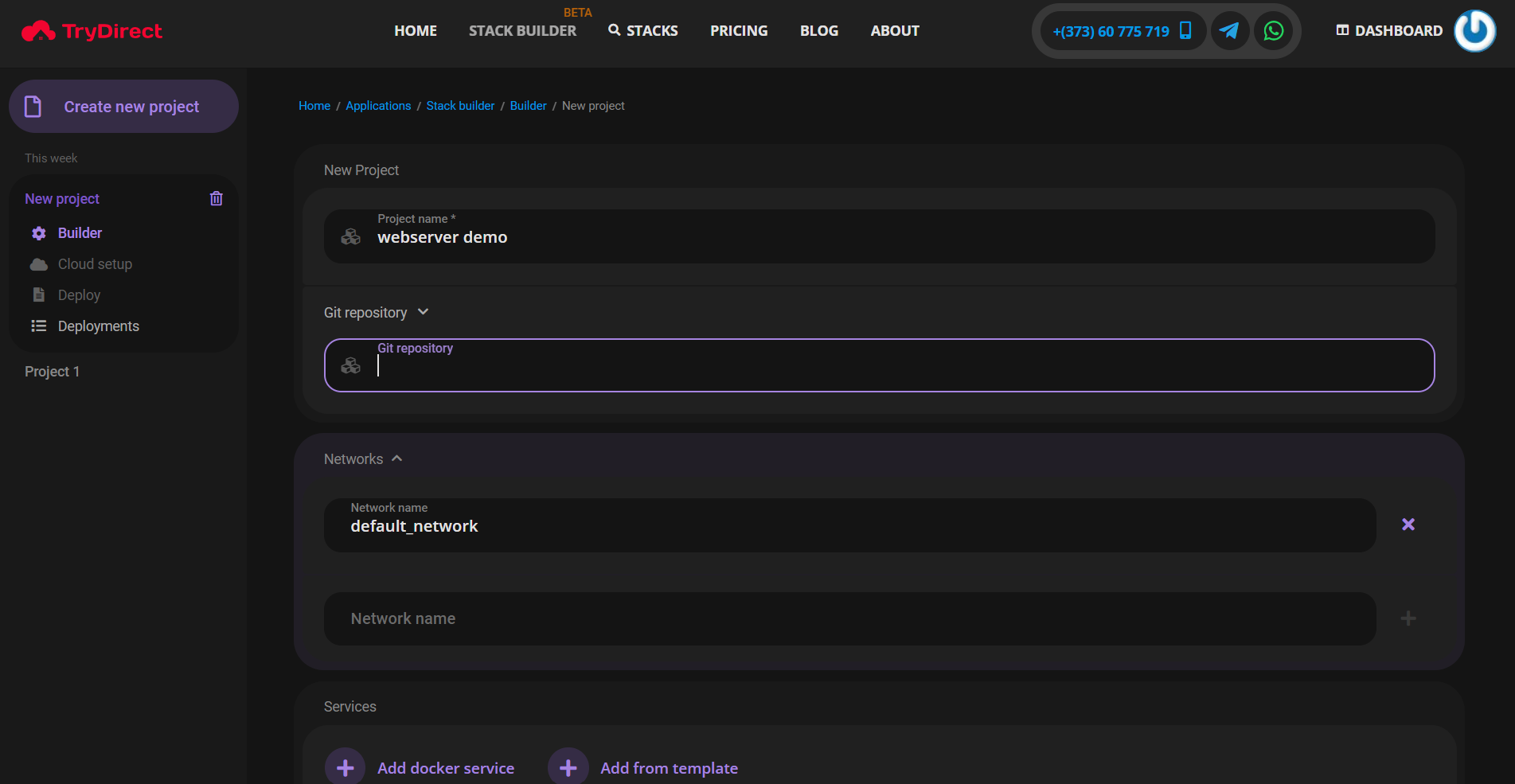Screen dimensions: 1515x784
Task: Click the plus icon to add network
Action: tap(1408, 618)
